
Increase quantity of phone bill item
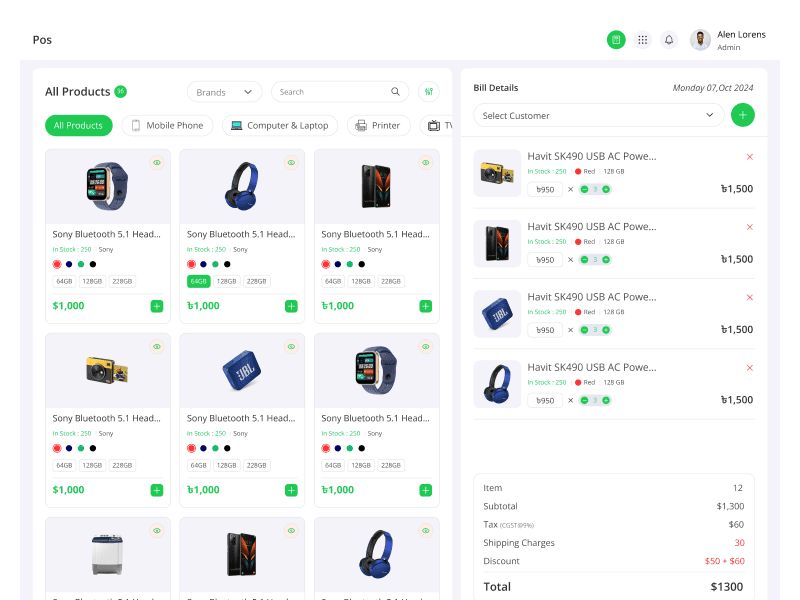click(606, 260)
